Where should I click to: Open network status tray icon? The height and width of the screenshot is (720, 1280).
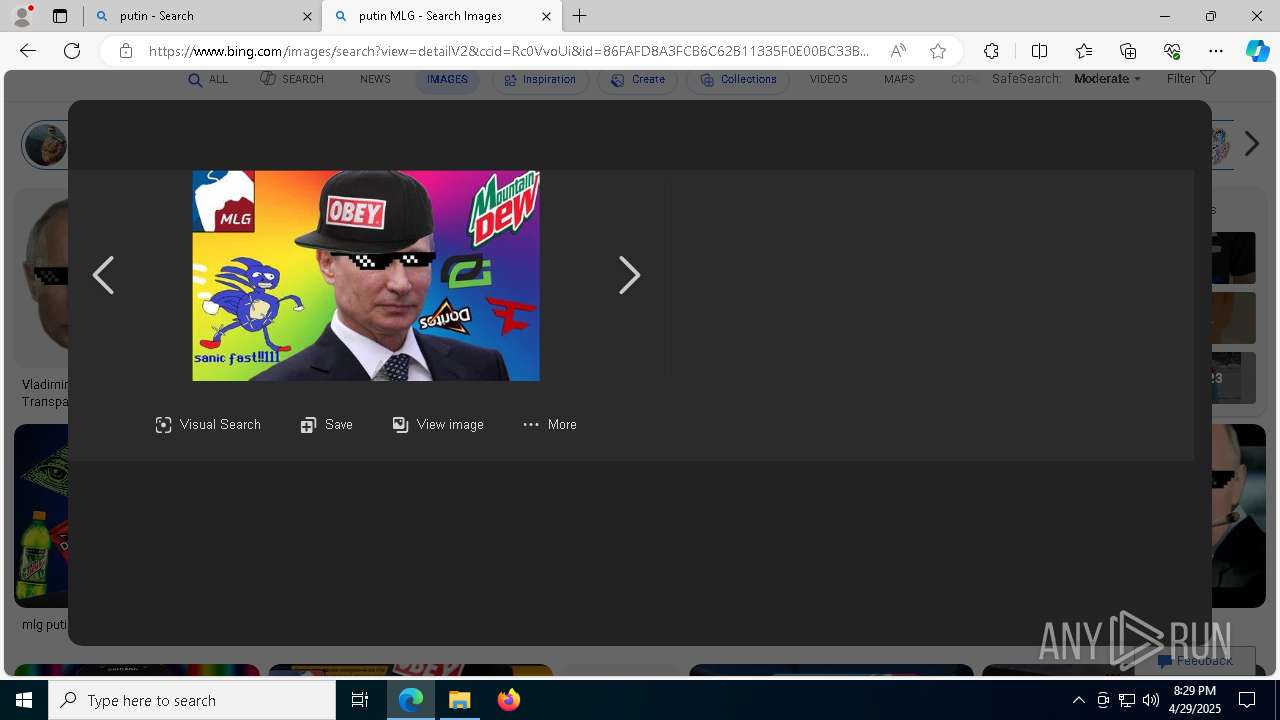click(1127, 700)
